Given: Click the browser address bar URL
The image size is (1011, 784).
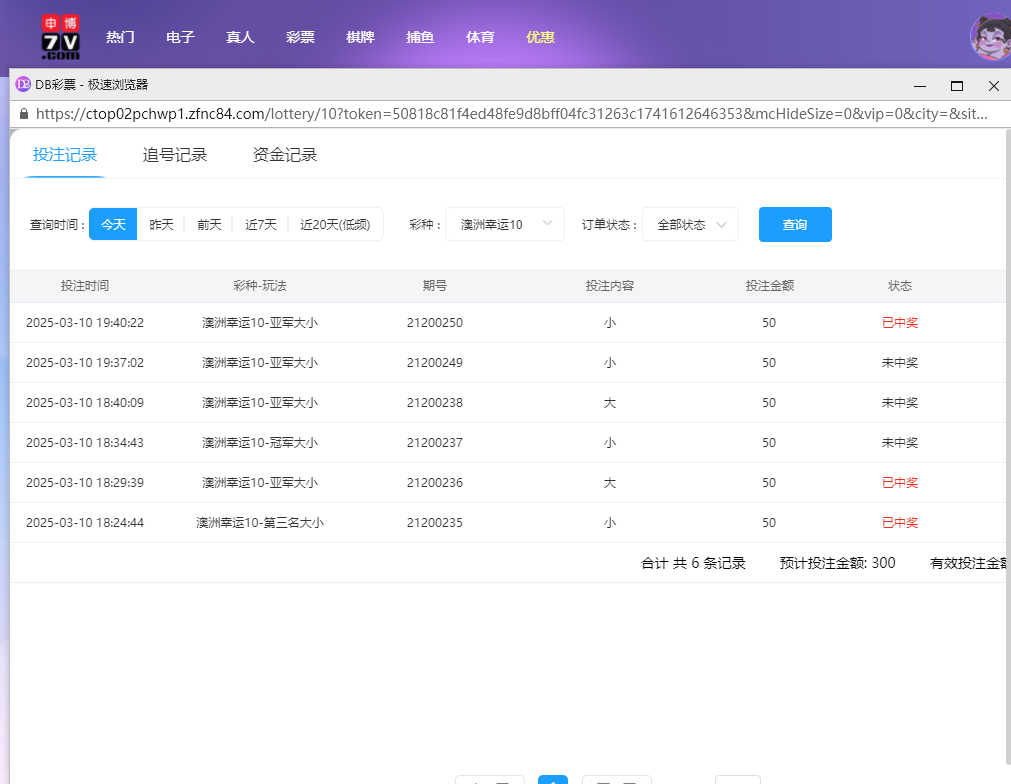Looking at the screenshot, I should coord(500,114).
